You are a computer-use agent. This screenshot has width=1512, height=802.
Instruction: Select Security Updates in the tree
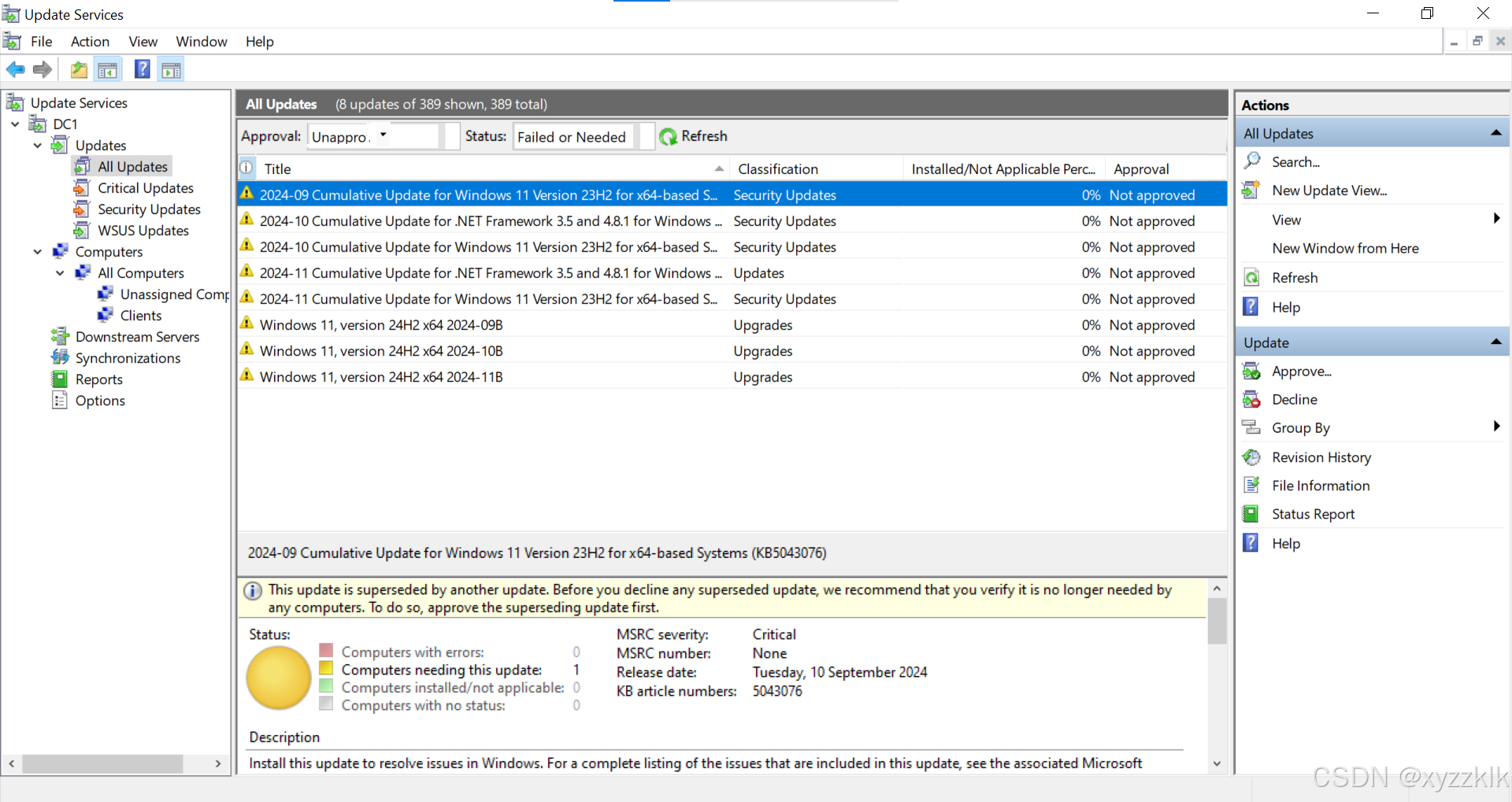point(149,209)
